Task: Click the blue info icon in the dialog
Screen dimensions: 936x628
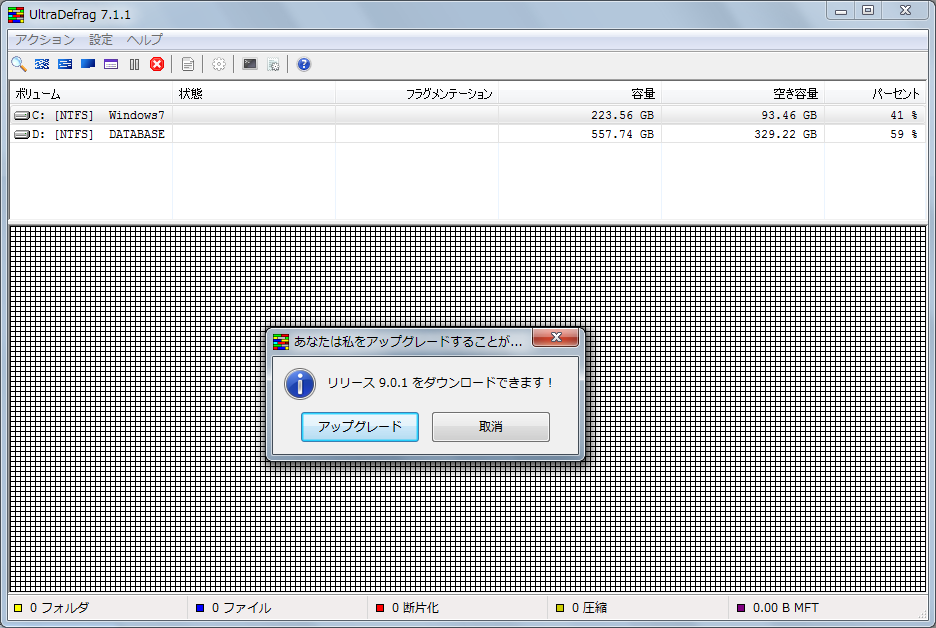Action: click(x=300, y=383)
